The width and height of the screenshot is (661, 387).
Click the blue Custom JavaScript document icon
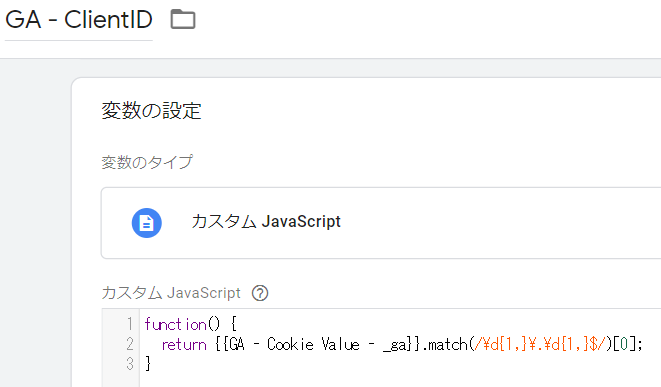click(146, 223)
